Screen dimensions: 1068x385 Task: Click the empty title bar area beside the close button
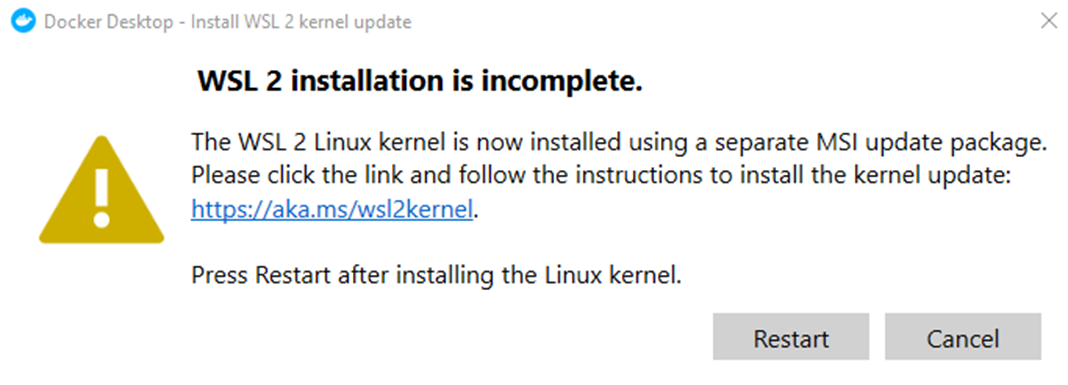[x=722, y=22]
